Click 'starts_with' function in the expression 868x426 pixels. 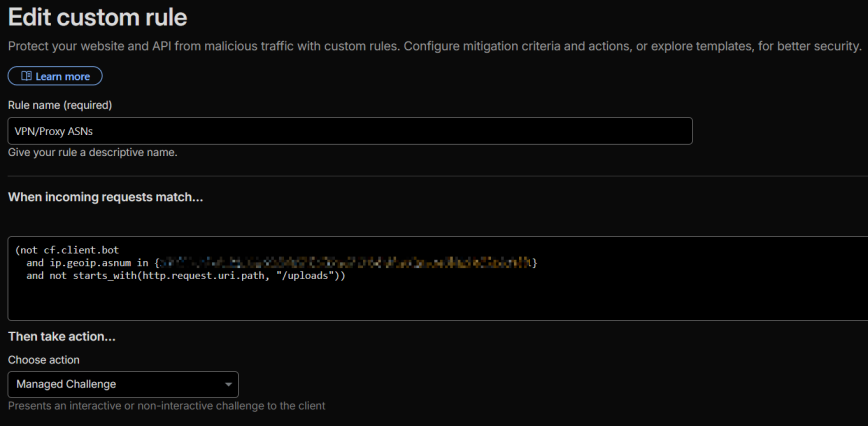click(106, 276)
